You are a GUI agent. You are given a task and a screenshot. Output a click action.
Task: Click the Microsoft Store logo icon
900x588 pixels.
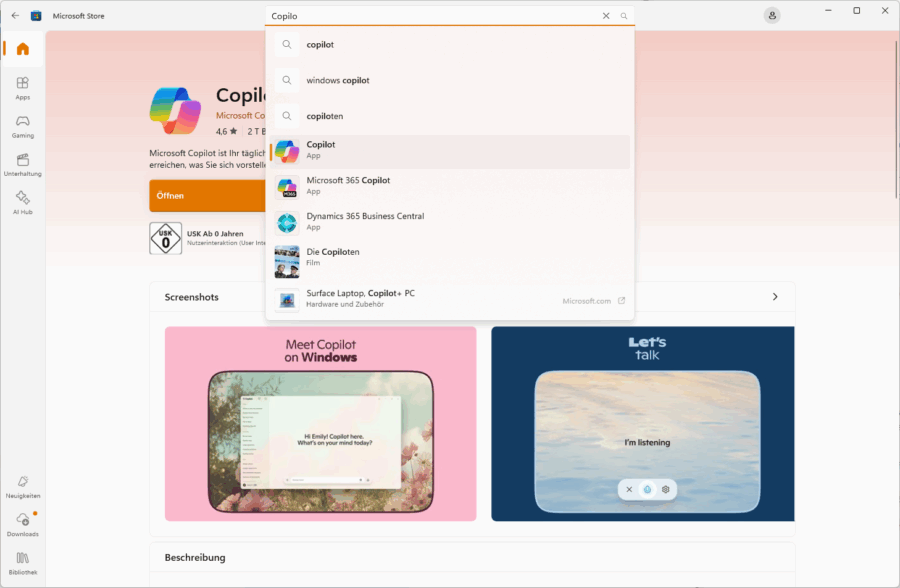(x=36, y=16)
